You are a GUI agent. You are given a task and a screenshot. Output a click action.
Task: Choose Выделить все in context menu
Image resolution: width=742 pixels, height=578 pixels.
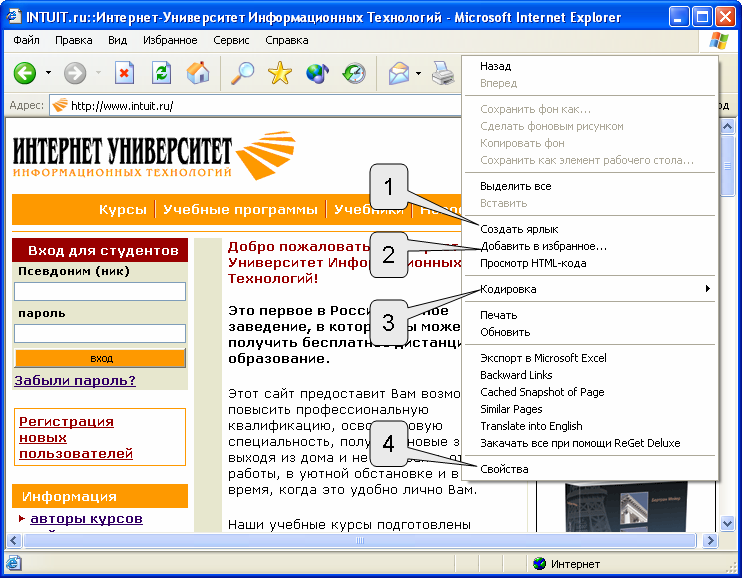pos(590,186)
